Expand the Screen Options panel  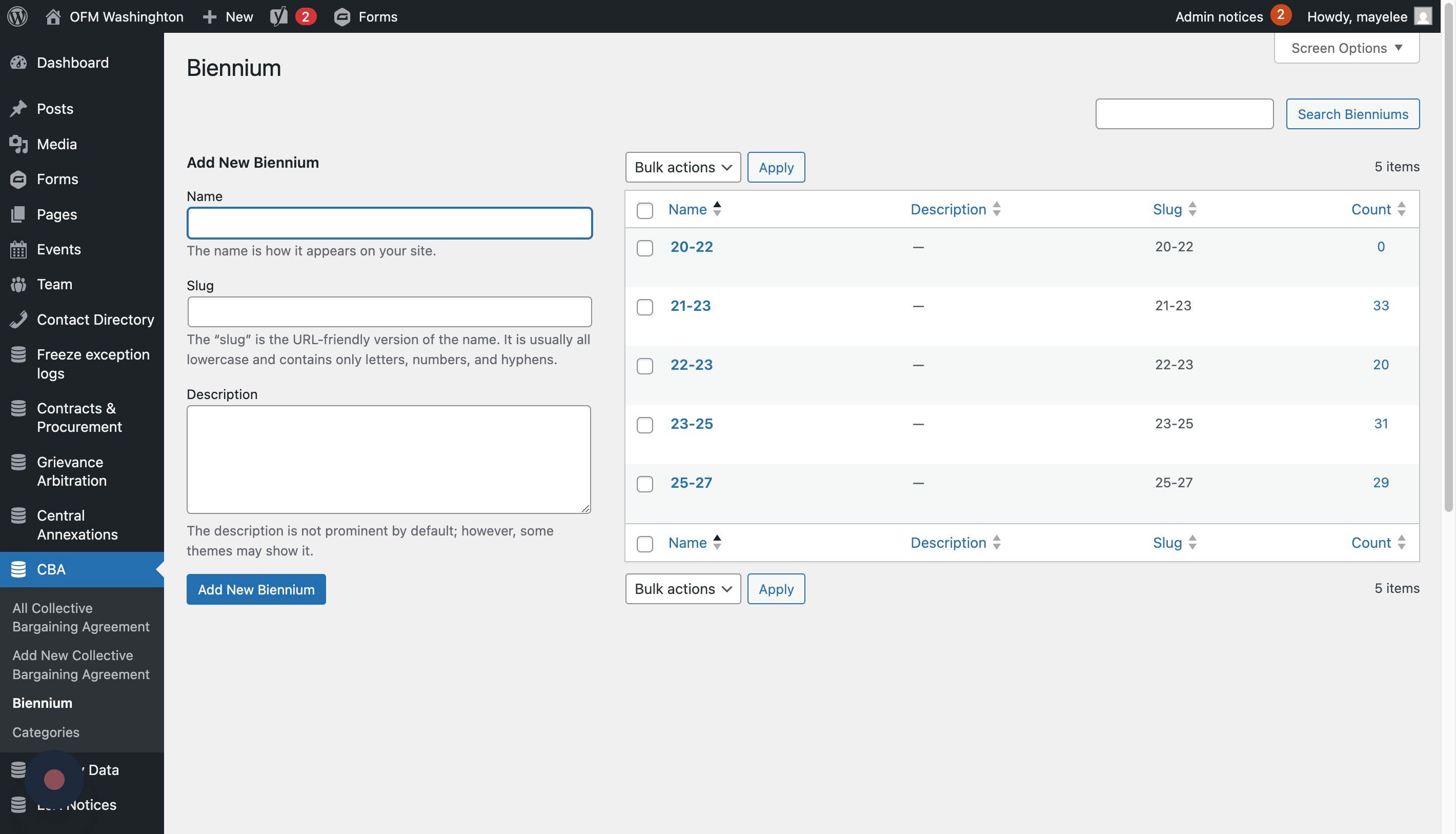[1346, 48]
